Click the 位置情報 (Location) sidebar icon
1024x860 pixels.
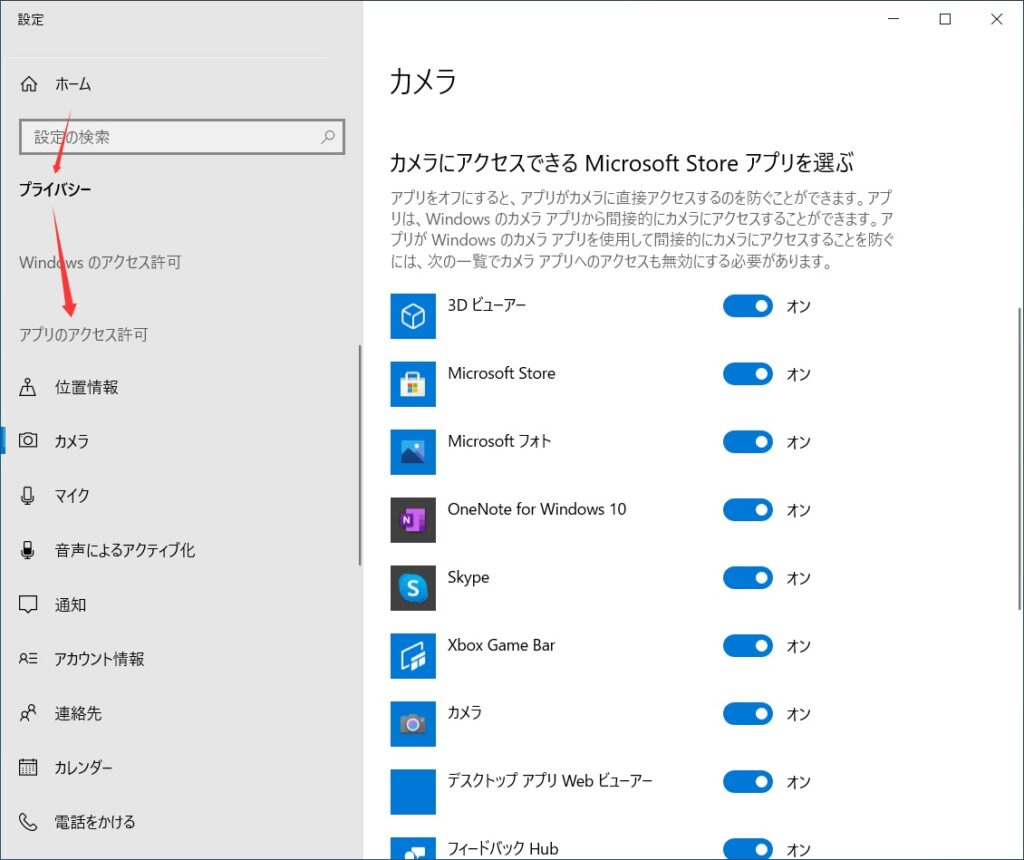[x=28, y=387]
